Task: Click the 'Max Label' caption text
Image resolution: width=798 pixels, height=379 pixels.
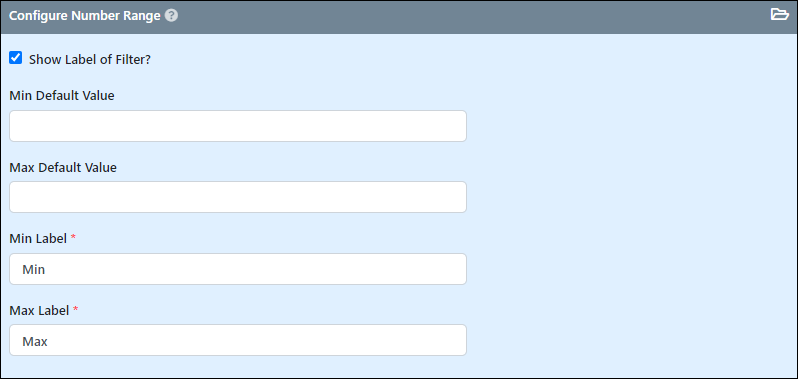Action: click(x=39, y=310)
